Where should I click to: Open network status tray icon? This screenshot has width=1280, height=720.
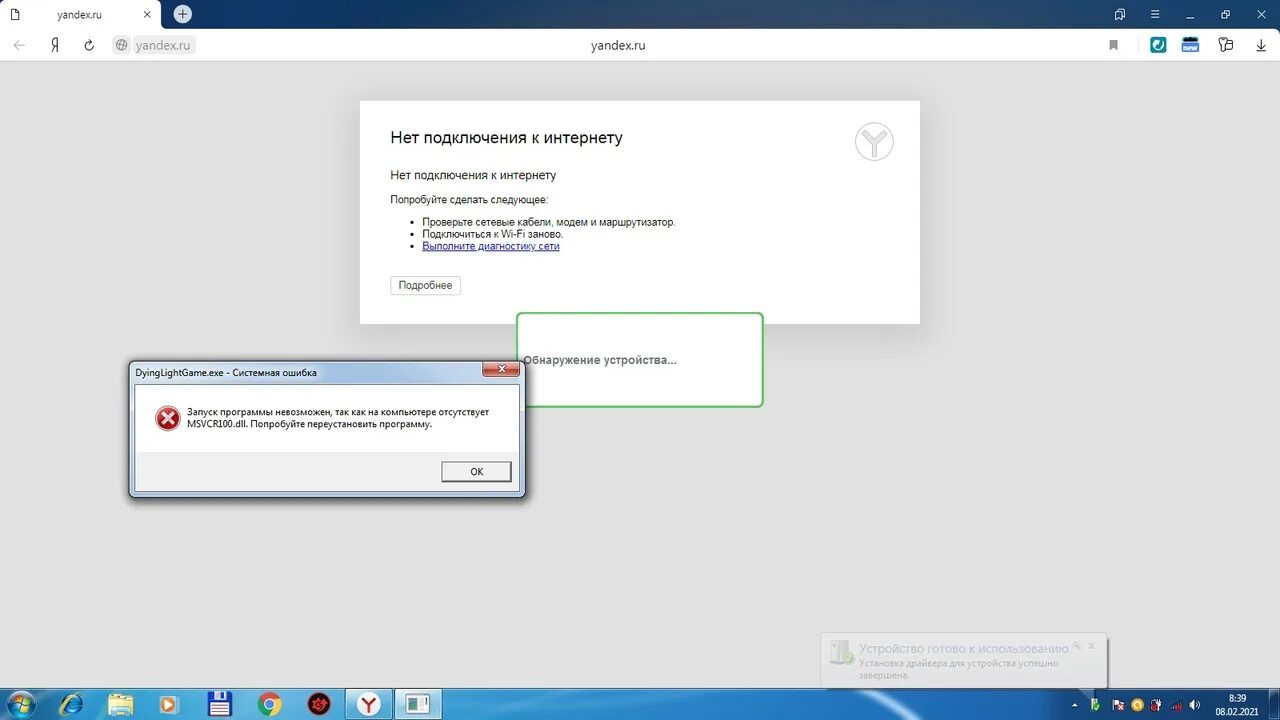click(x=1176, y=705)
